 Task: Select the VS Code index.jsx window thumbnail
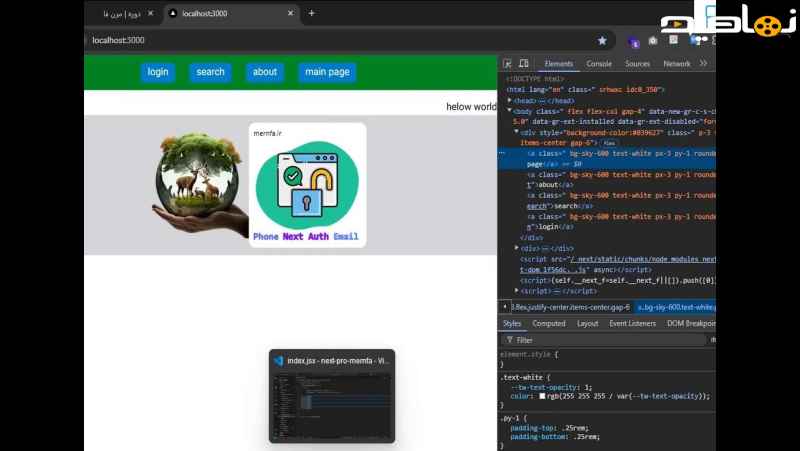pos(332,396)
